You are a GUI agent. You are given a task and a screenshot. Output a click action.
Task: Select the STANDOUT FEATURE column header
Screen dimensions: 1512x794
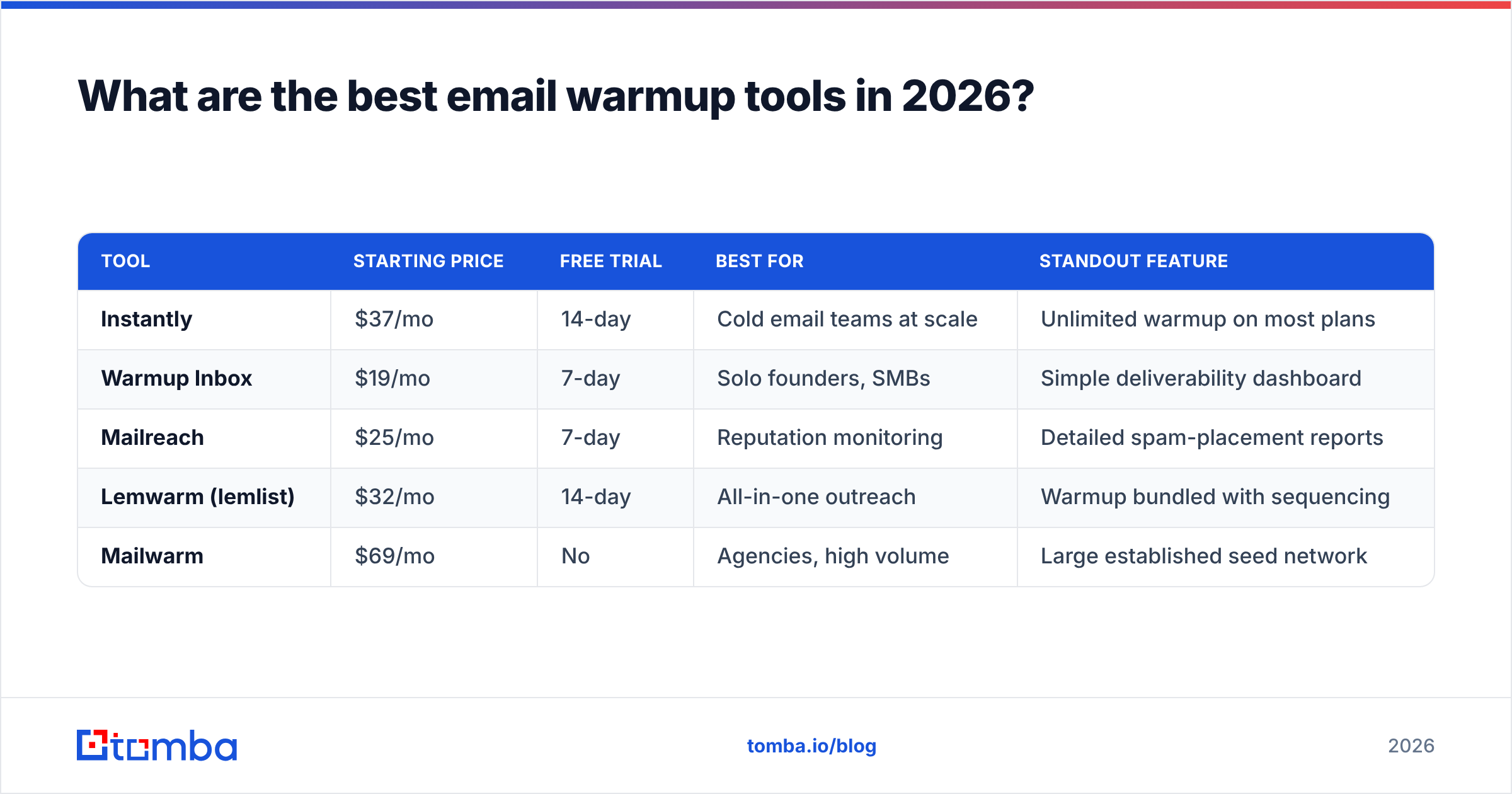(1133, 261)
